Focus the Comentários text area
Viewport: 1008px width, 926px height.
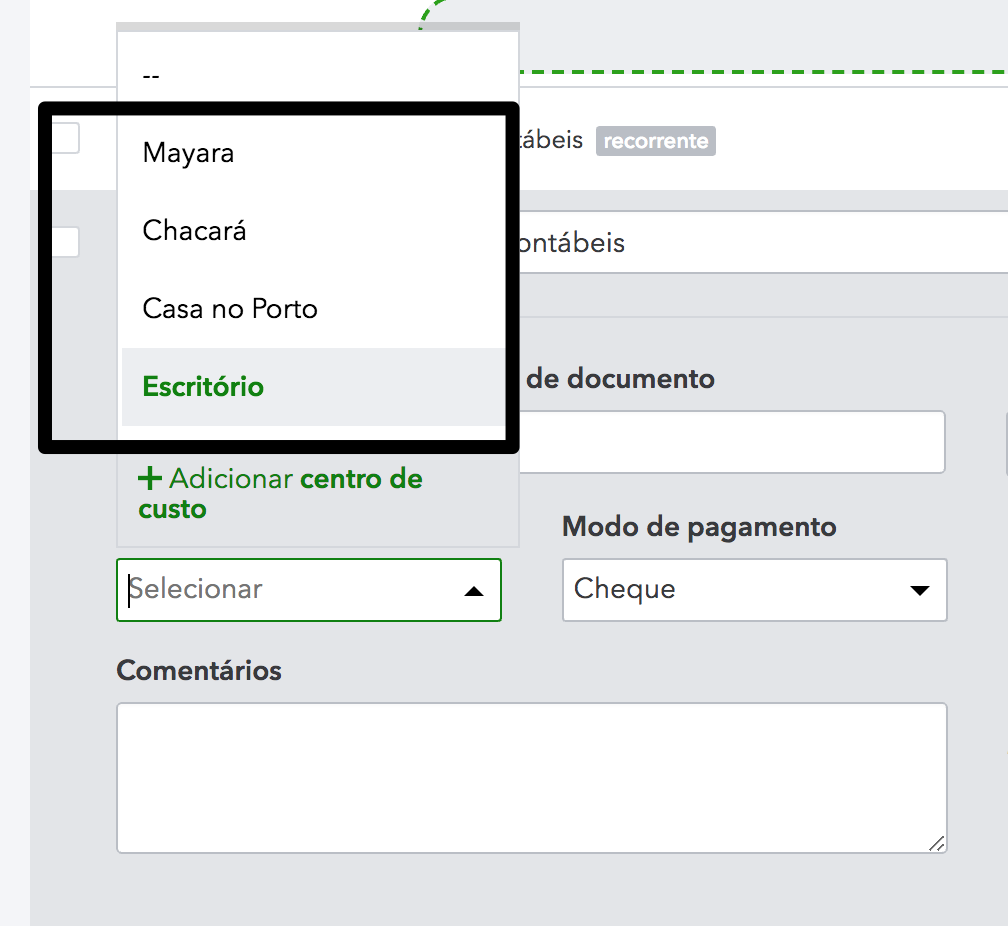coord(531,777)
